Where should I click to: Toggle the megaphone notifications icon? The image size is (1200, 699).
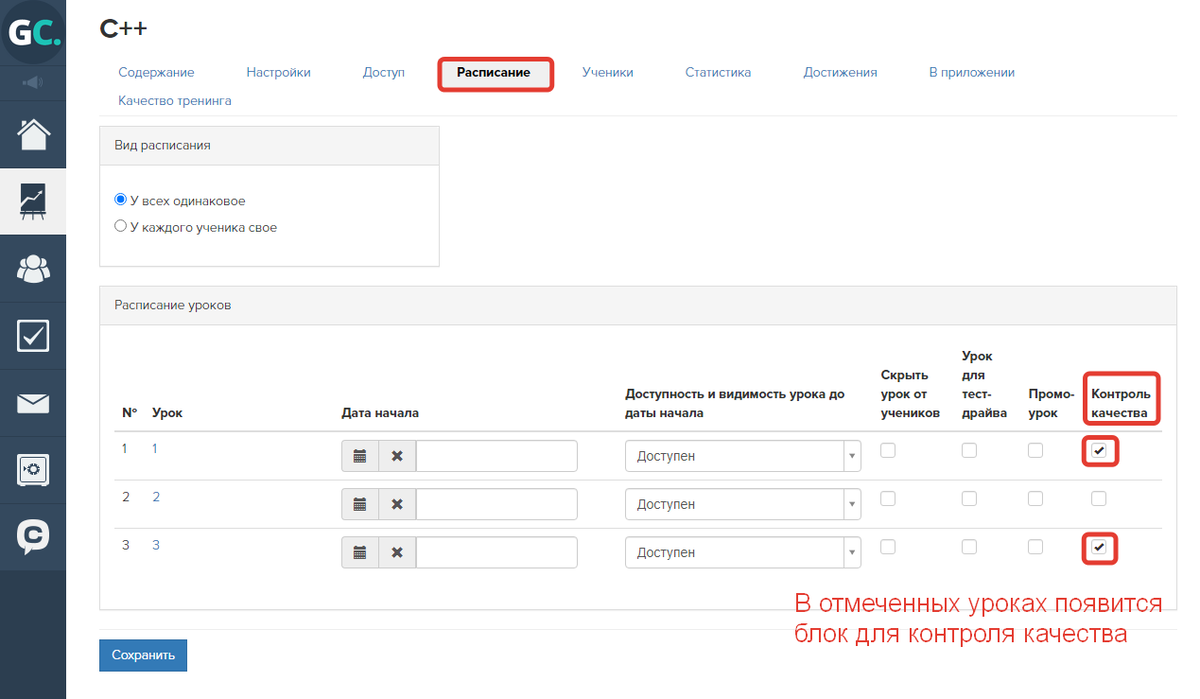pos(33,82)
